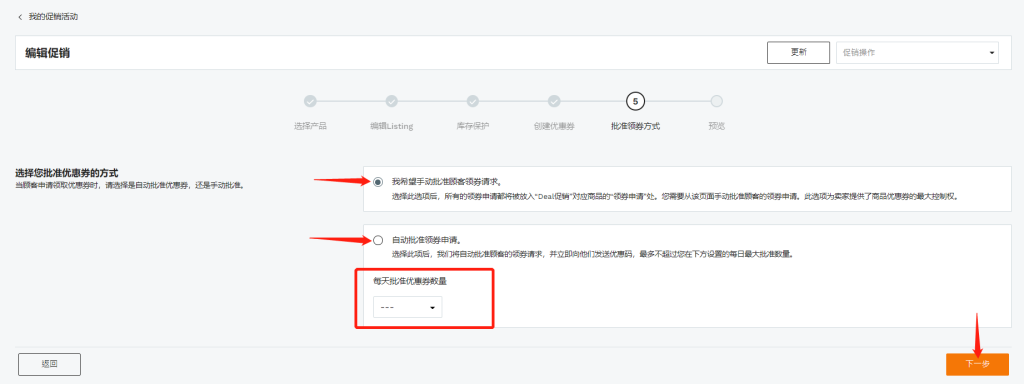Select the manual coupon approval radio button
The image size is (1024, 384).
[378, 182]
